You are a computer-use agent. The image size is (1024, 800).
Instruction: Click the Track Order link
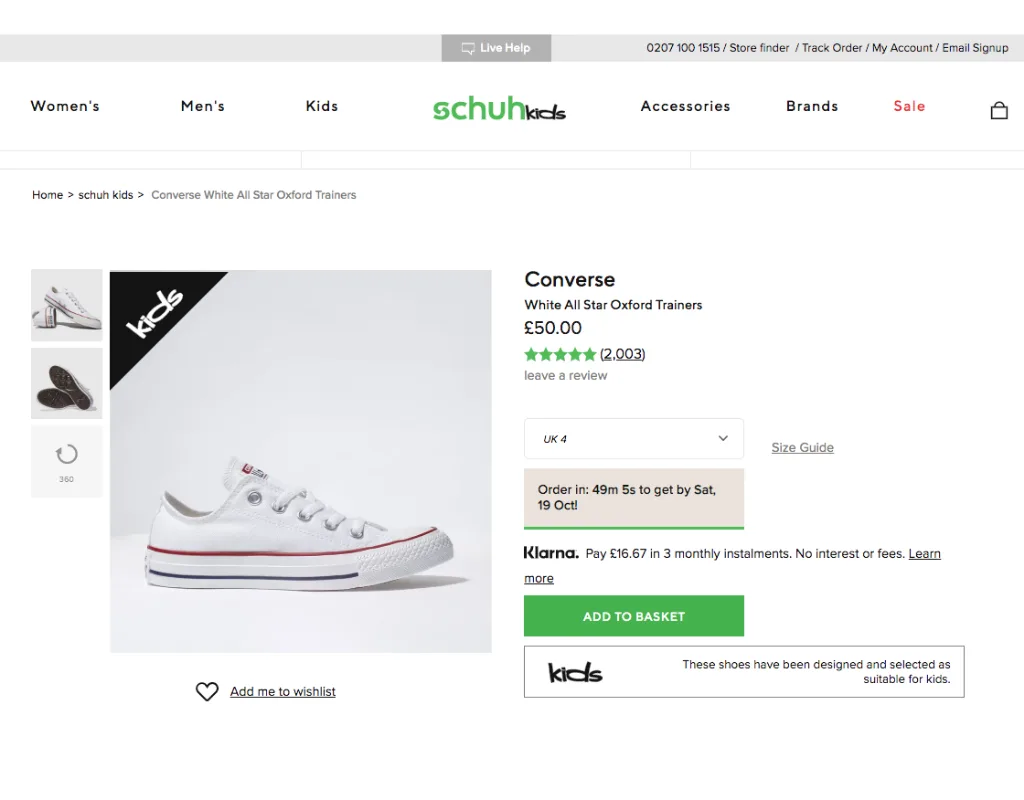[x=832, y=48]
